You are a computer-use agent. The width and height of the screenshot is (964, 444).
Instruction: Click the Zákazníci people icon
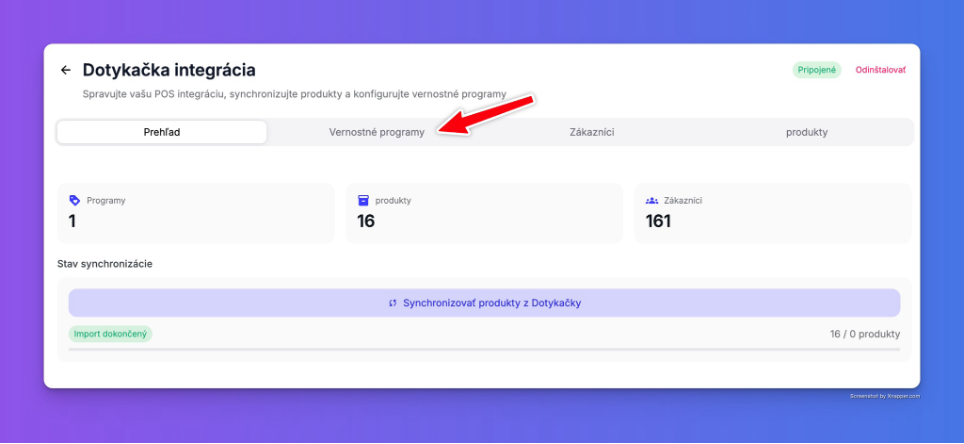652,200
